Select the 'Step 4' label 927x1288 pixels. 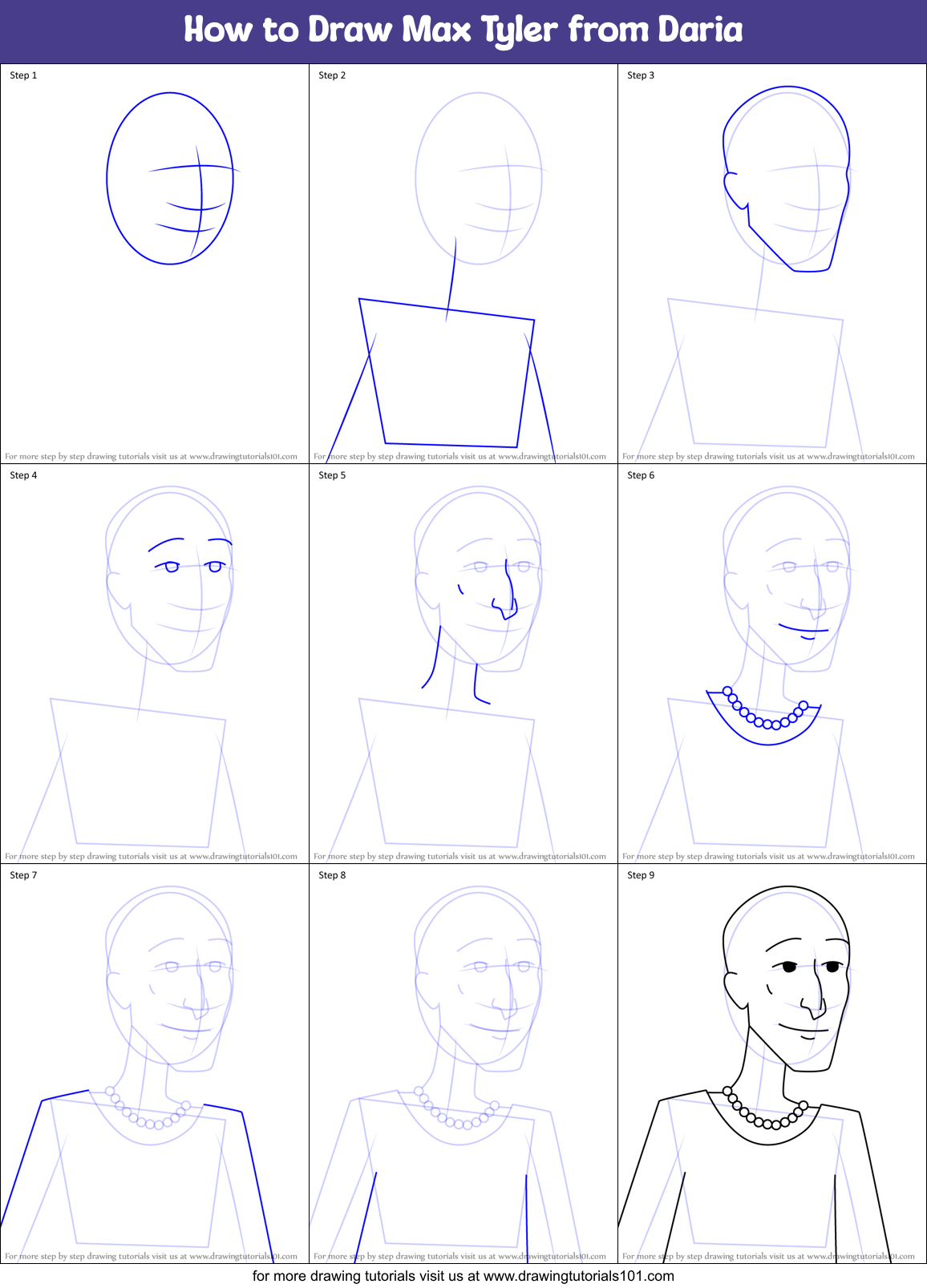pos(23,475)
